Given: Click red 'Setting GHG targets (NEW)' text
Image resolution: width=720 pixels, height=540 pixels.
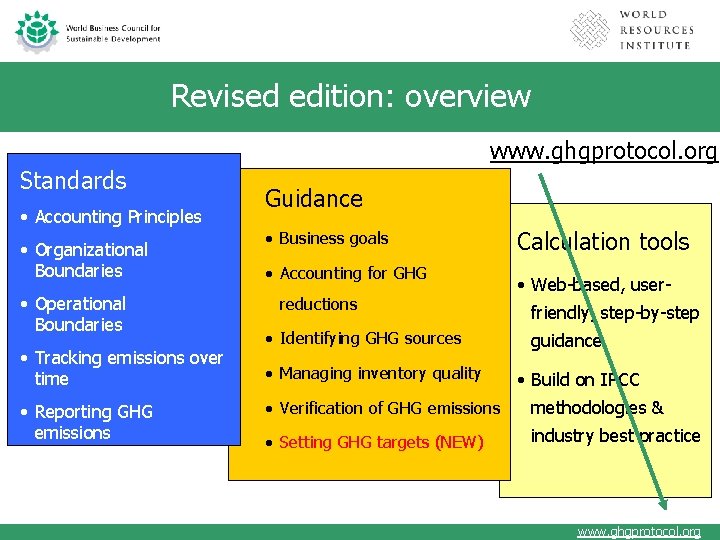Looking at the screenshot, I should pos(381,442).
